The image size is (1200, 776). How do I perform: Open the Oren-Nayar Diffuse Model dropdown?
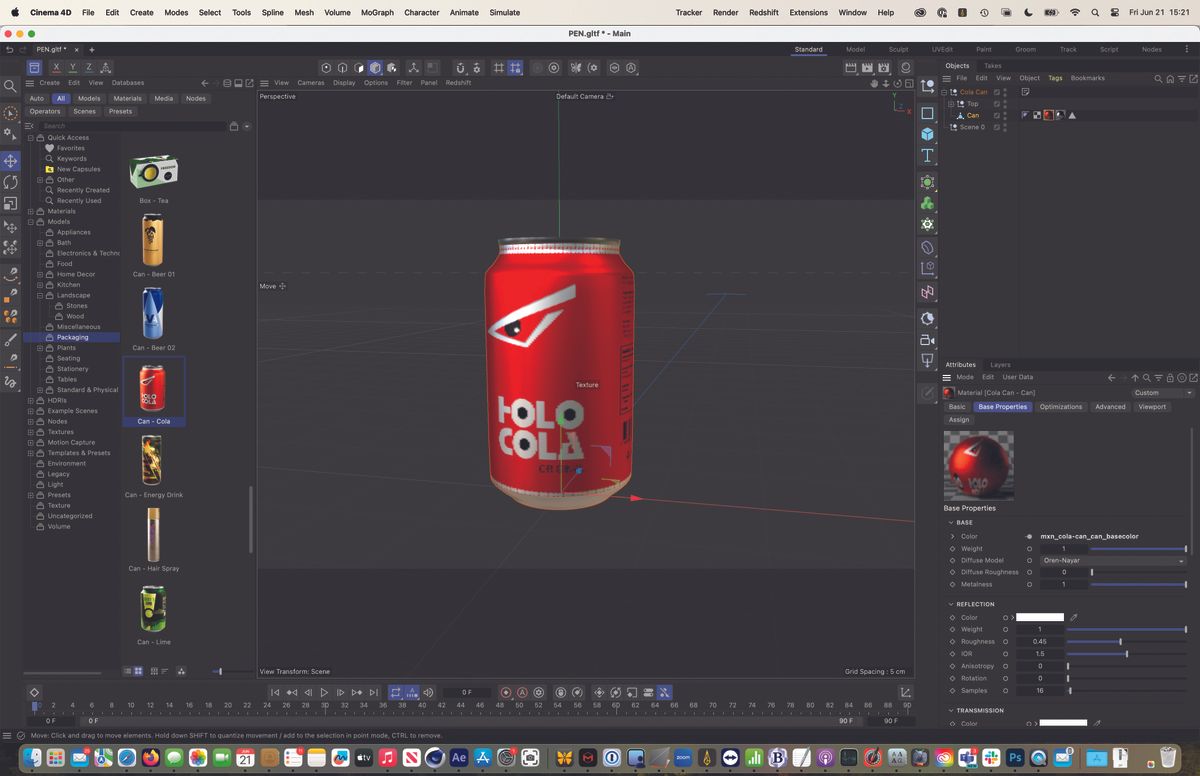(x=1113, y=560)
